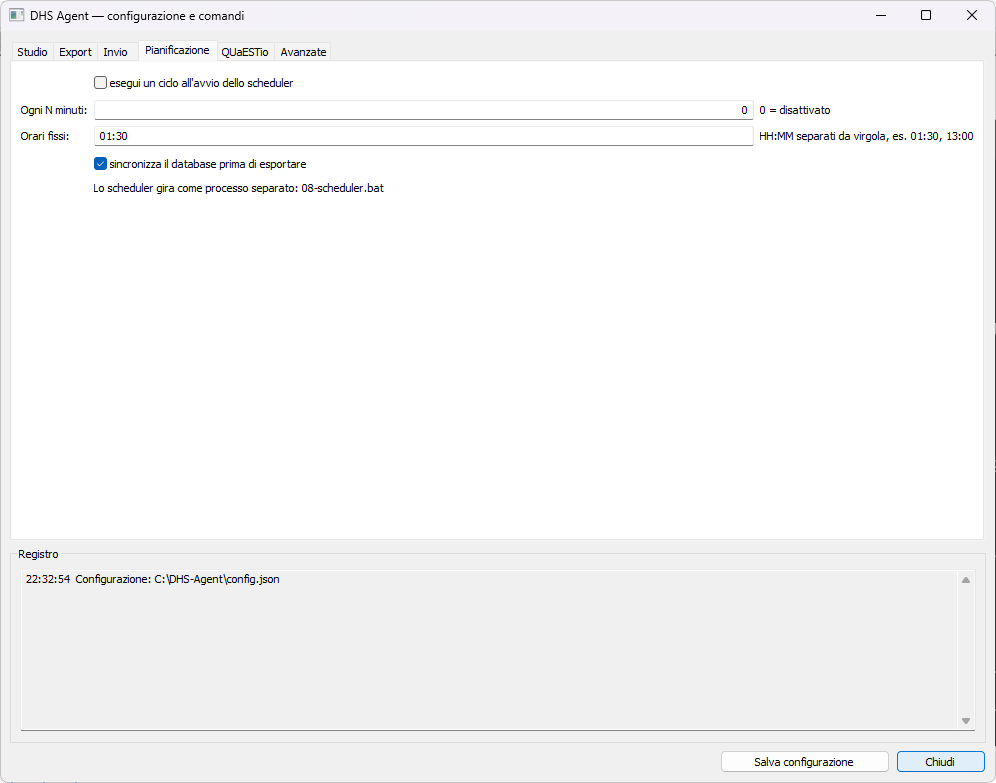Minimize the DHS Agent window
This screenshot has height=783, width=996.
[880, 15]
